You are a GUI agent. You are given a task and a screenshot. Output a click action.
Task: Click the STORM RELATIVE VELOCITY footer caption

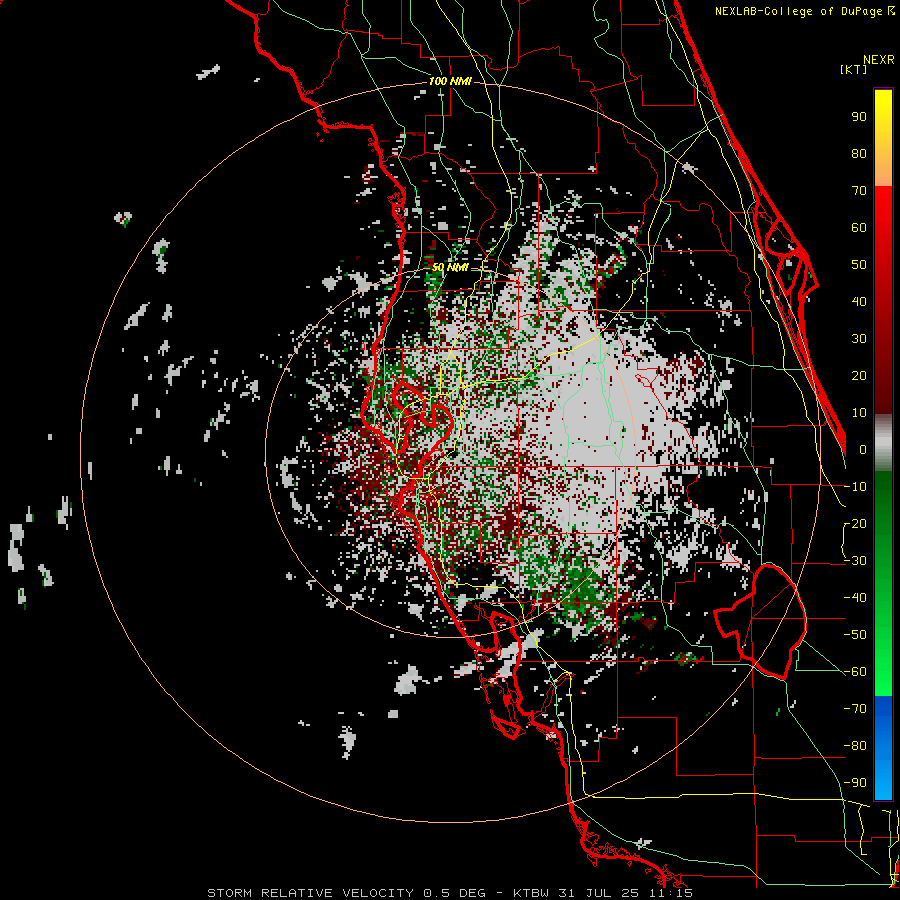pyautogui.click(x=450, y=893)
